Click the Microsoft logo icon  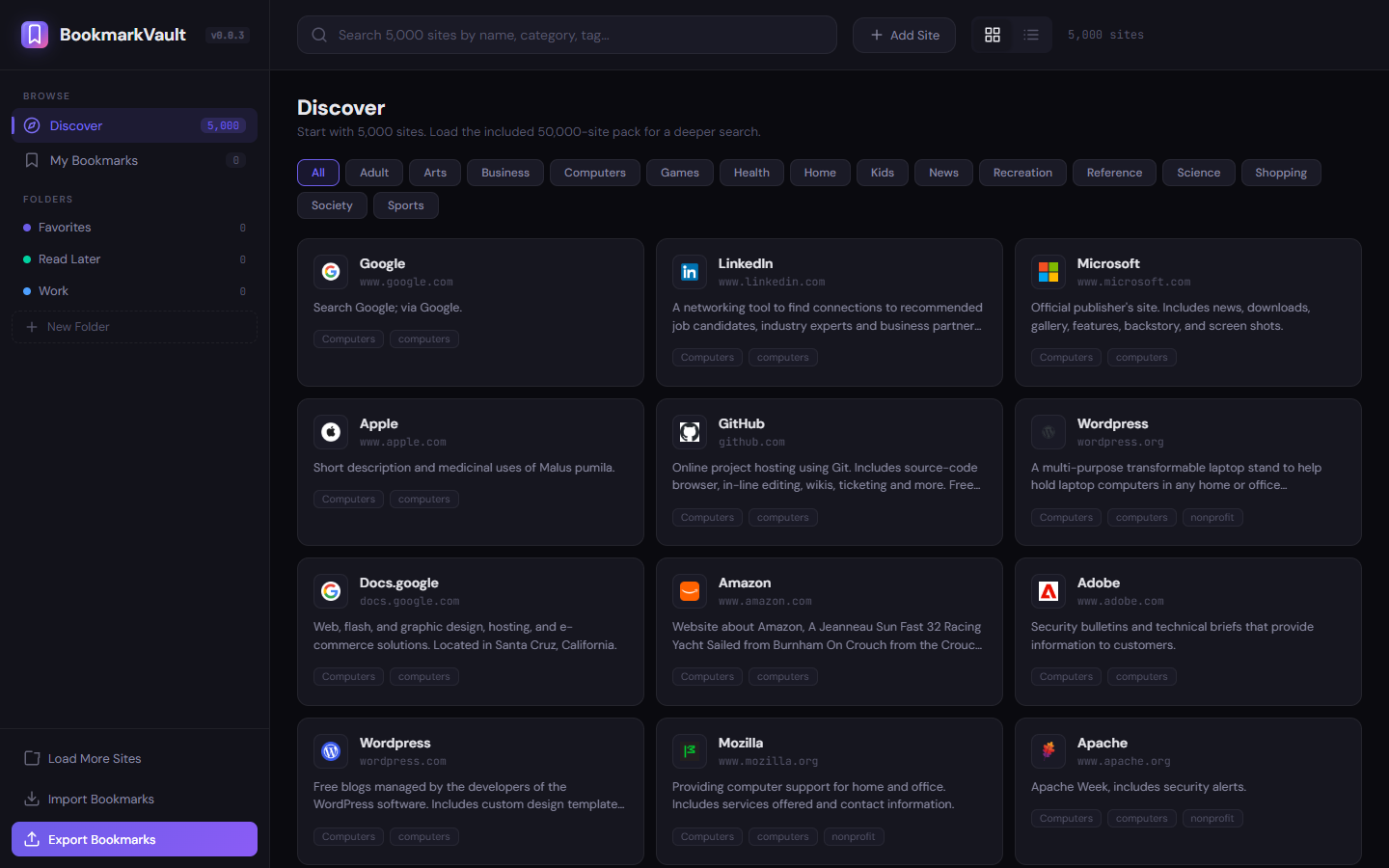point(1049,272)
